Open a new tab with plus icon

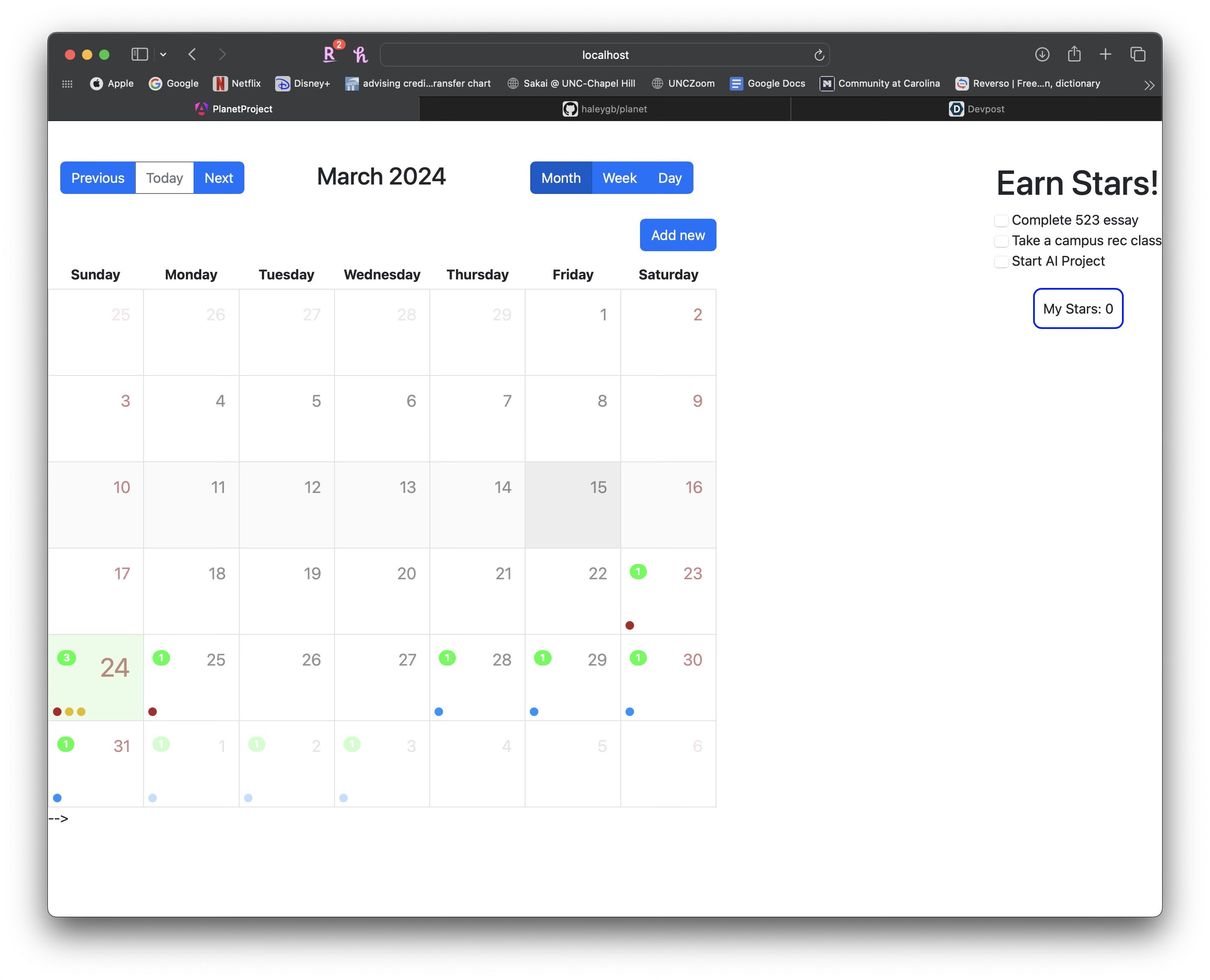point(1105,54)
